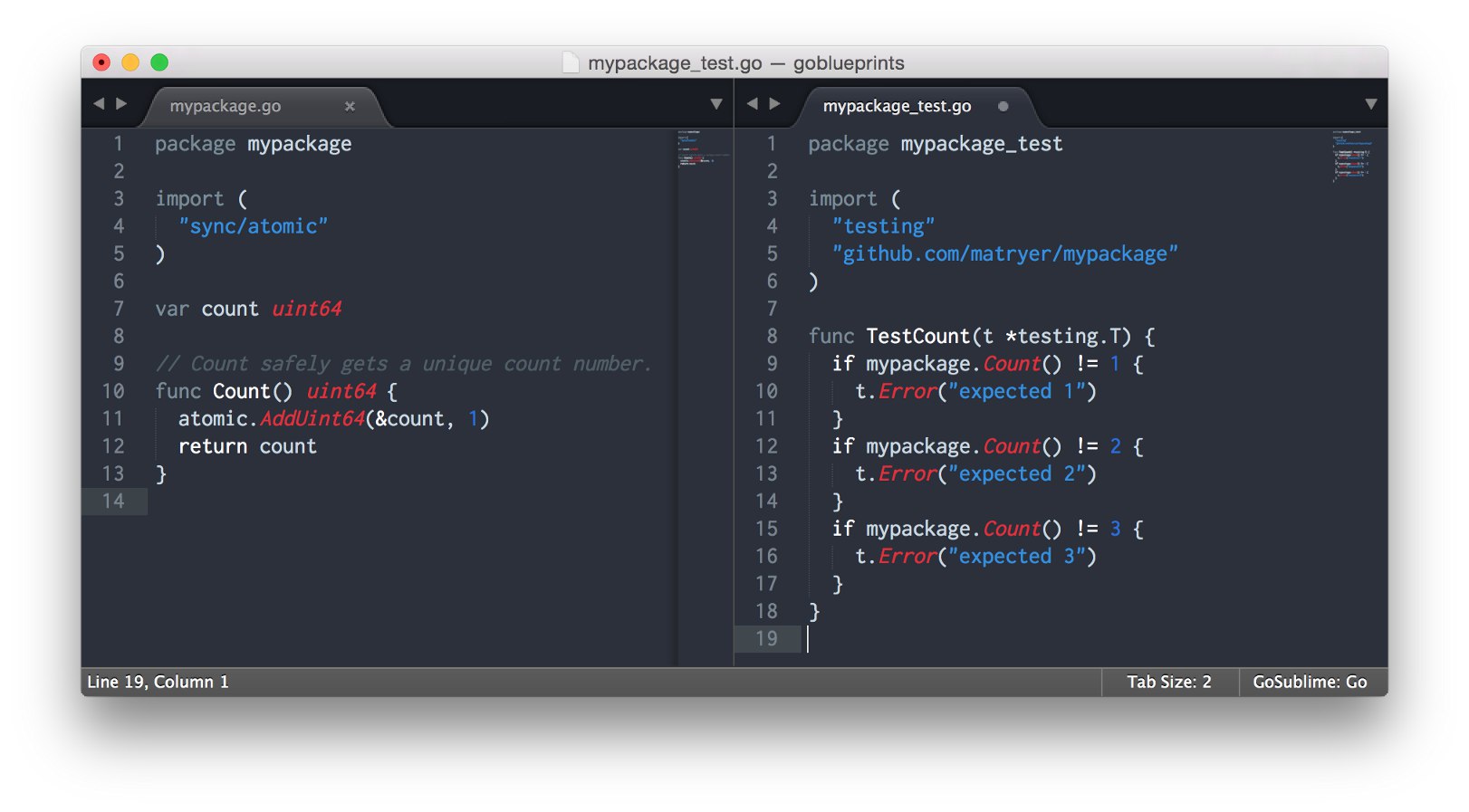Image resolution: width=1469 pixels, height=812 pixels.
Task: Click previous tab arrow in right pane
Action: click(x=752, y=104)
